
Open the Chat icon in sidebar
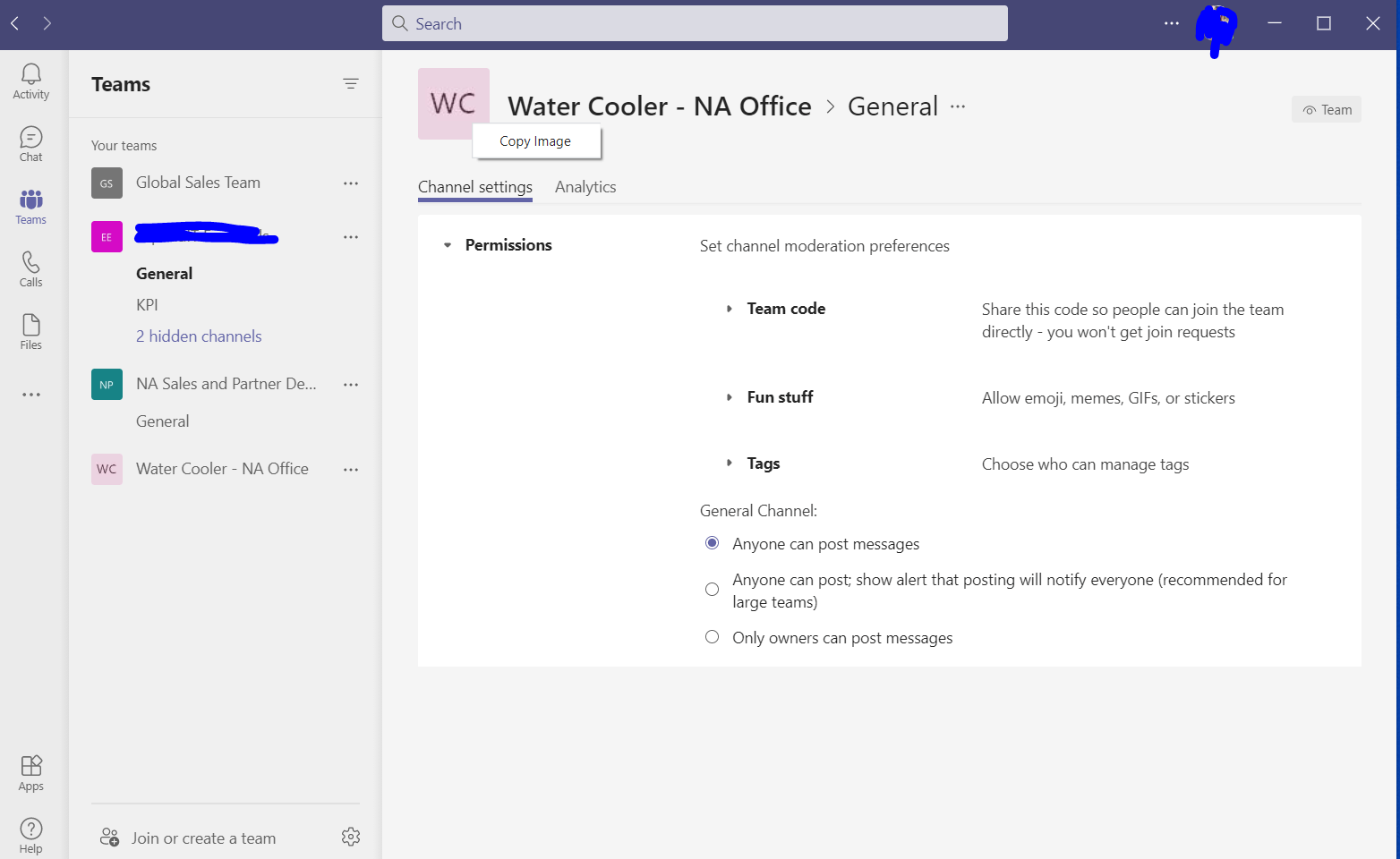tap(30, 144)
